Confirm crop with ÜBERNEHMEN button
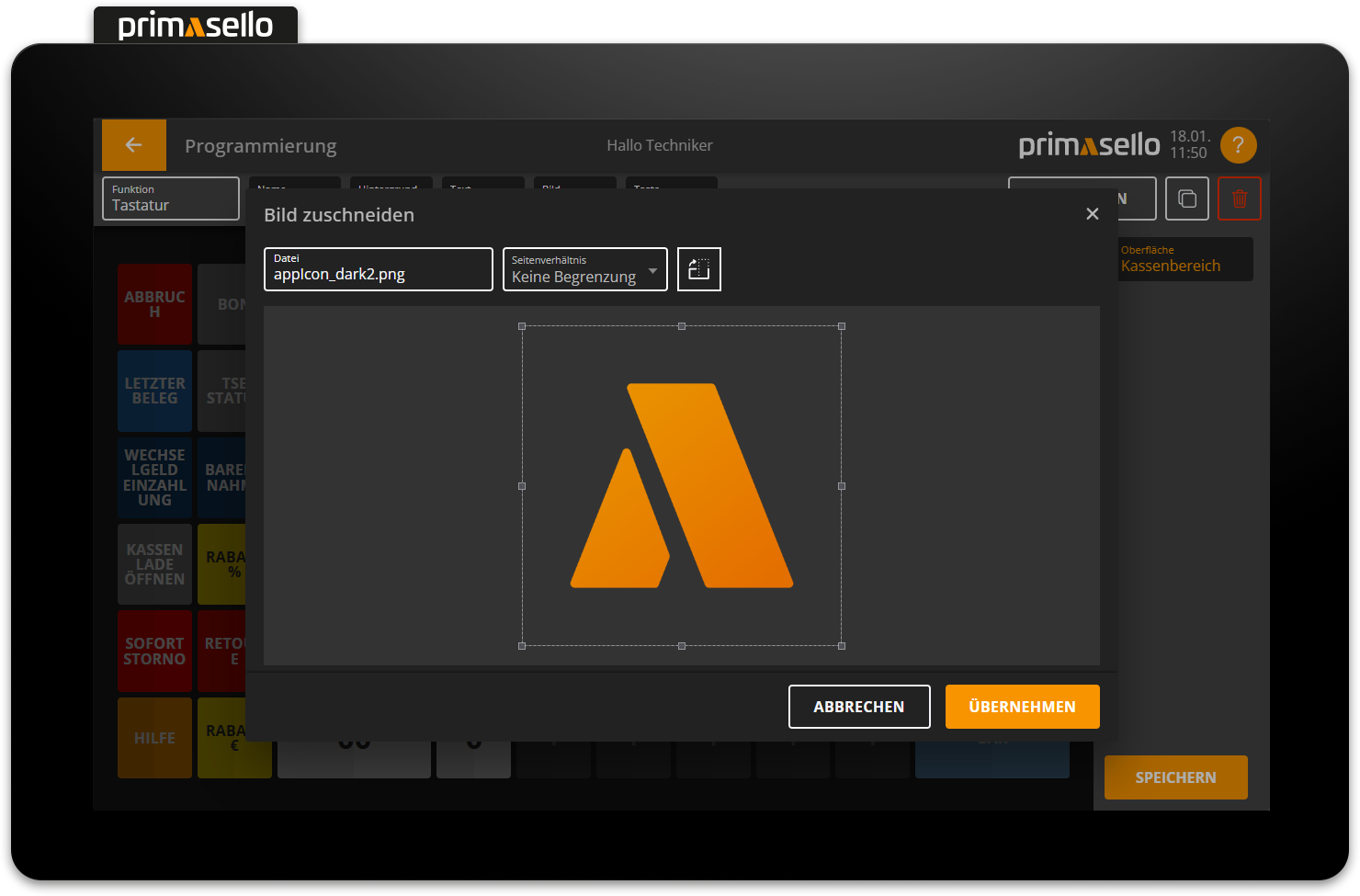The width and height of the screenshot is (1360, 896). [1022, 707]
